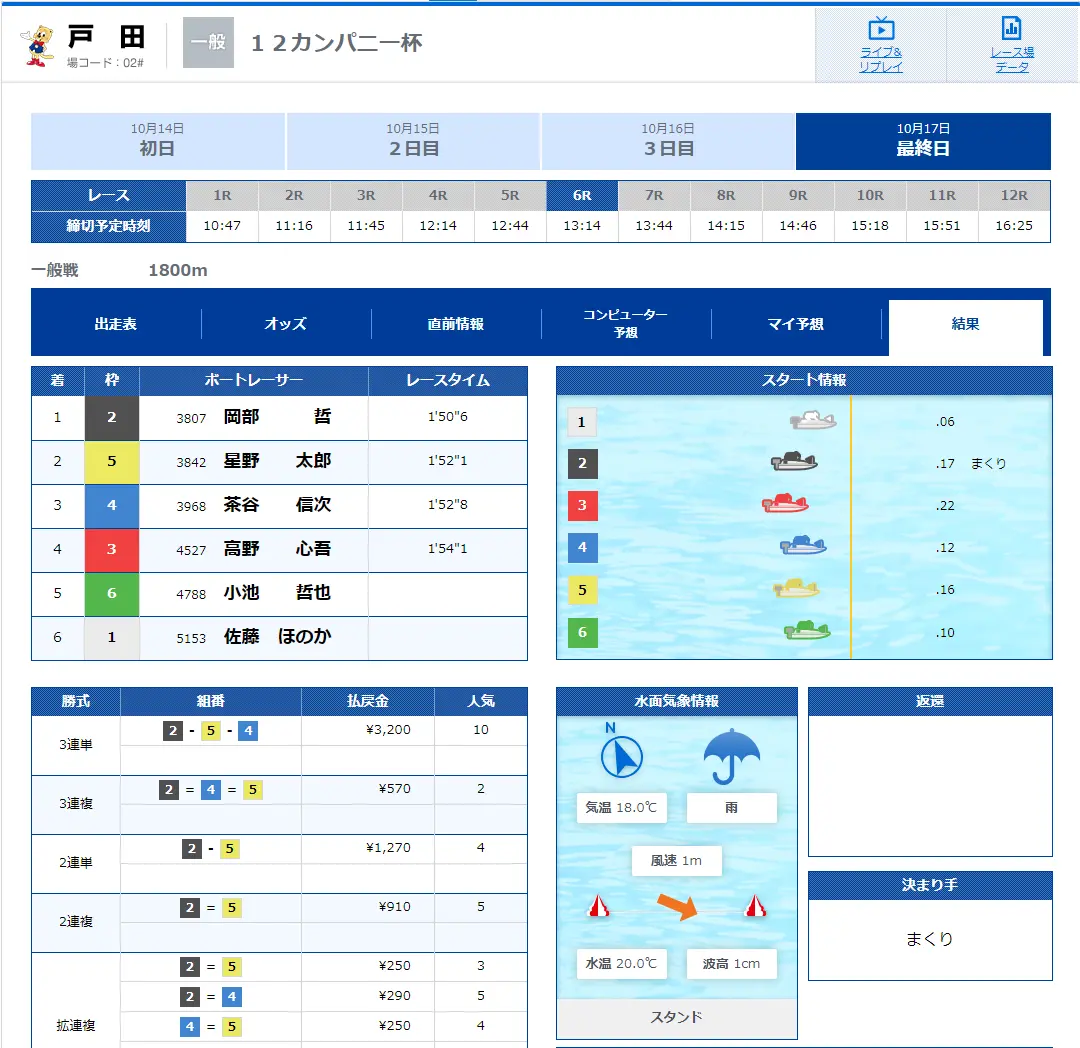Open the 直前情報 tab
The width and height of the screenshot is (1080, 1048).
pos(456,324)
